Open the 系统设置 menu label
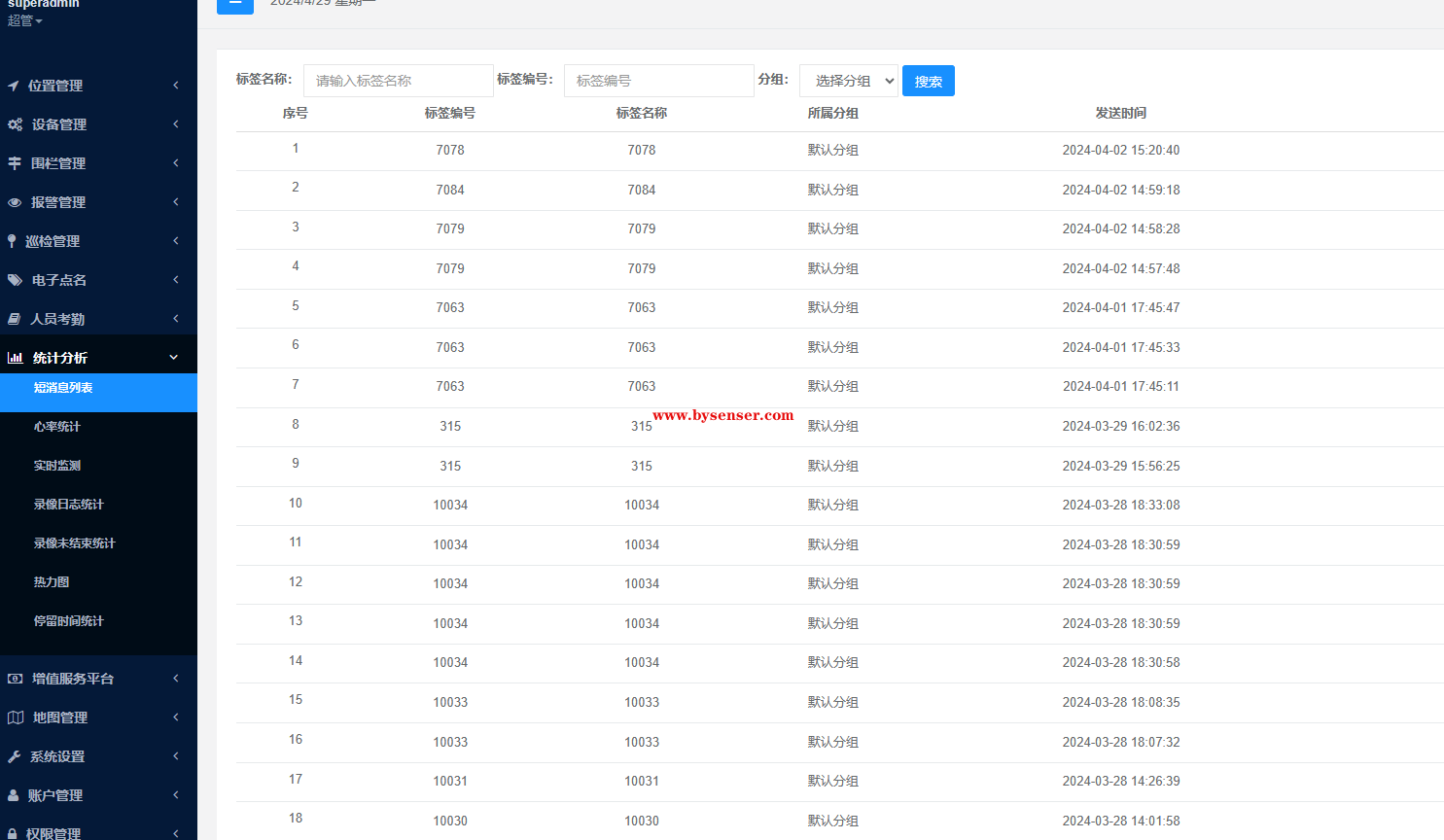 pyautogui.click(x=57, y=756)
